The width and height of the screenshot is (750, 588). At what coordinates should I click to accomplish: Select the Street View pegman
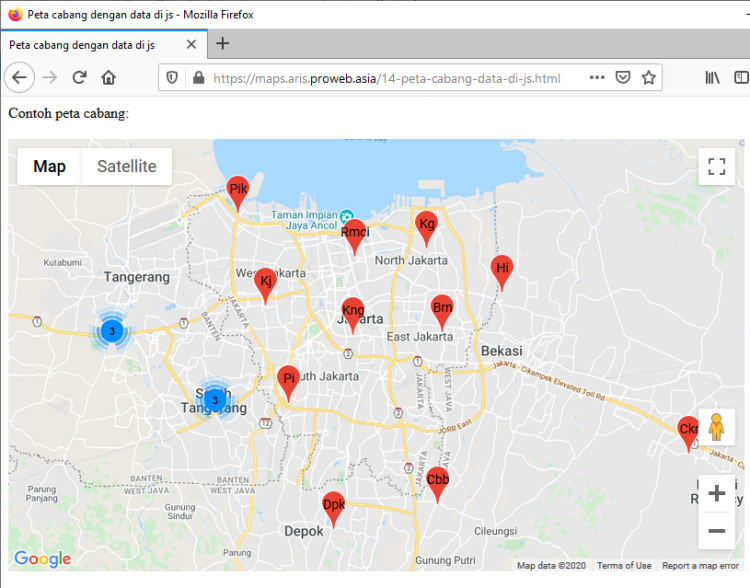(716, 427)
